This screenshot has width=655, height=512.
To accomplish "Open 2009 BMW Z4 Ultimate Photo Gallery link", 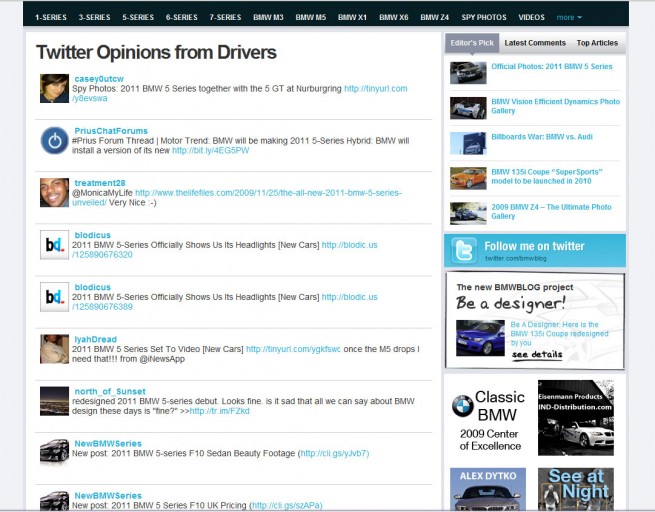I will pyautogui.click(x=551, y=211).
